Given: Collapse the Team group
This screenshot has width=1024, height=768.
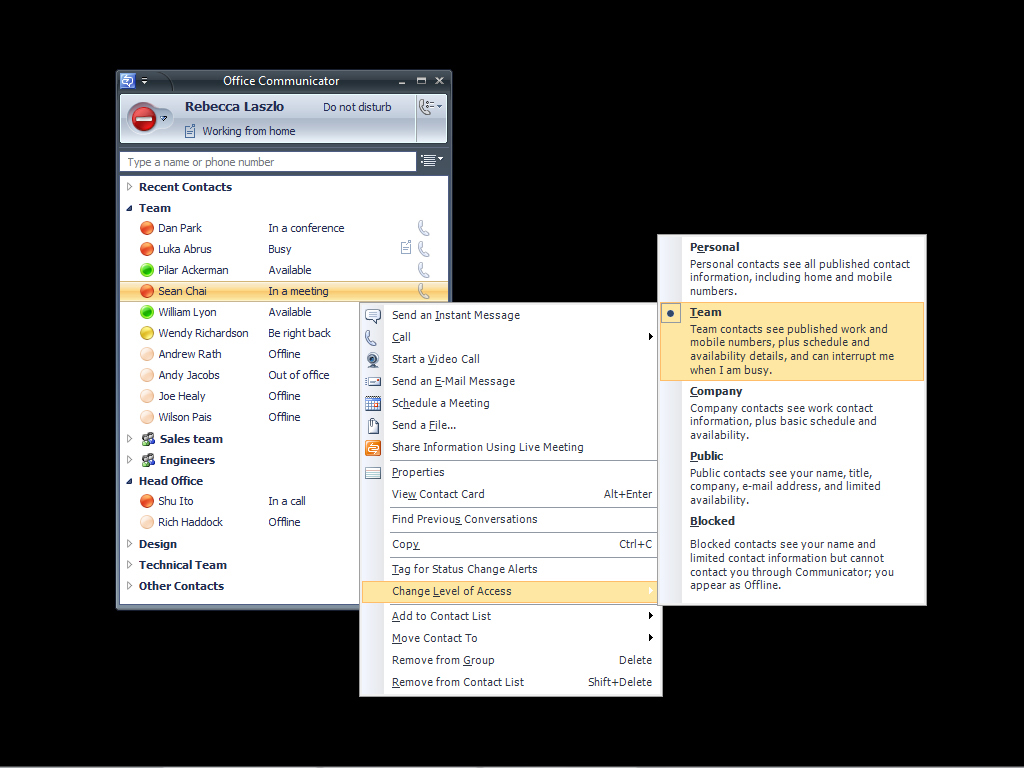Looking at the screenshot, I should coord(129,208).
